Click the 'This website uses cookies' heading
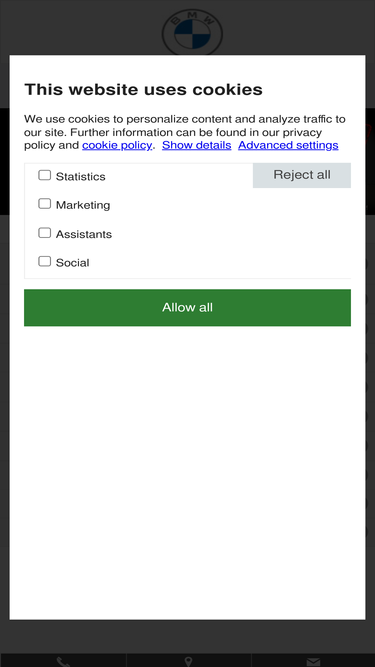This screenshot has height=667, width=375. pos(143,89)
